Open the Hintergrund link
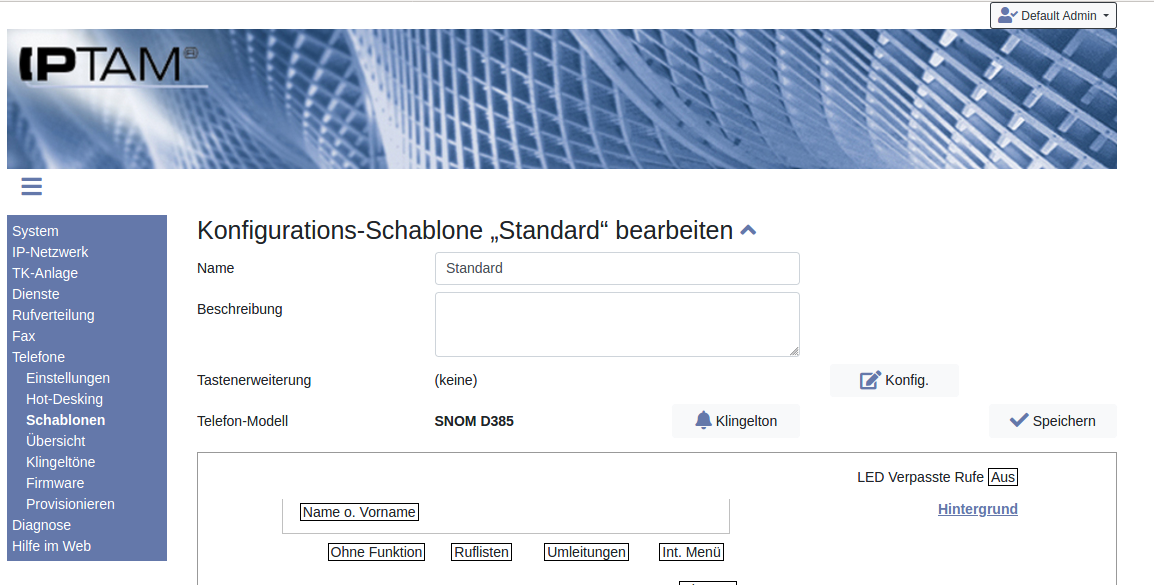 pos(977,509)
